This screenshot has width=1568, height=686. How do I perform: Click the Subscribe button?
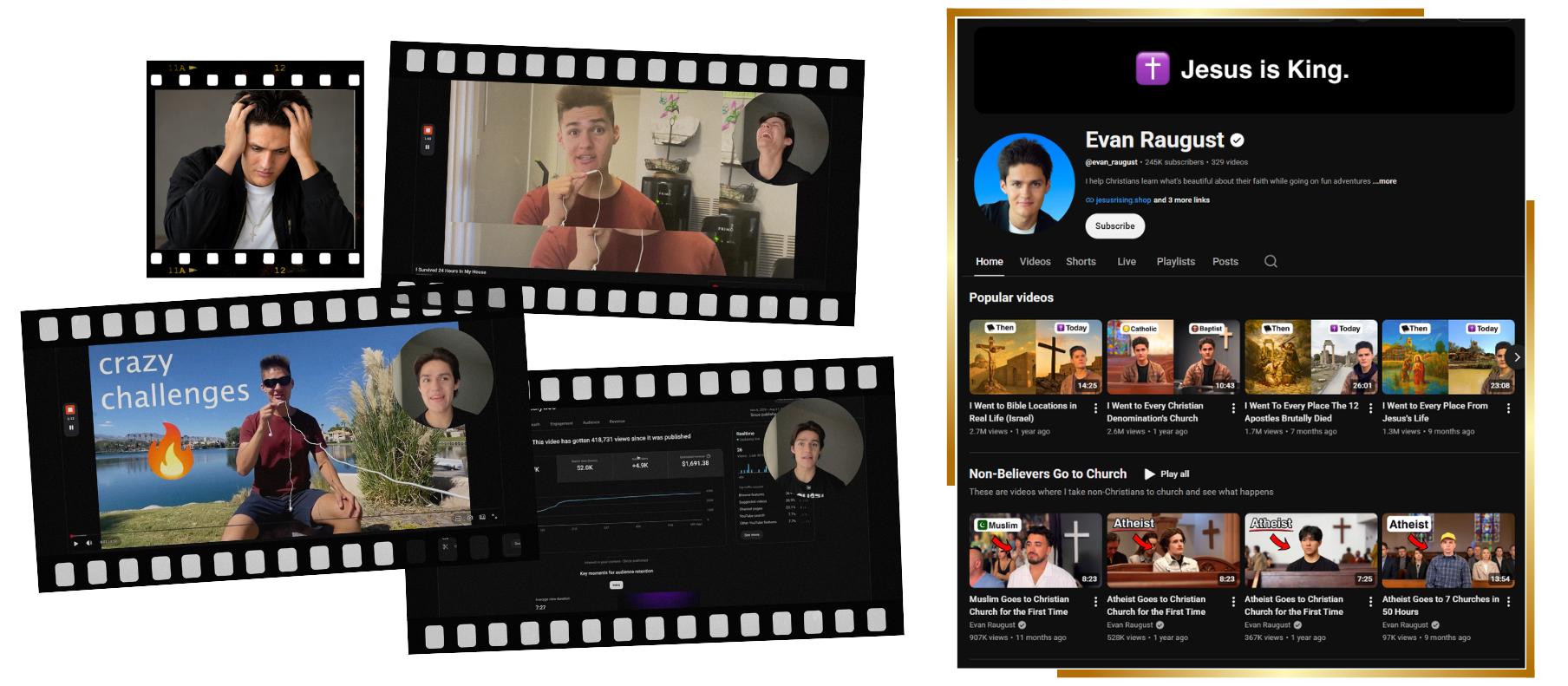click(x=1114, y=226)
